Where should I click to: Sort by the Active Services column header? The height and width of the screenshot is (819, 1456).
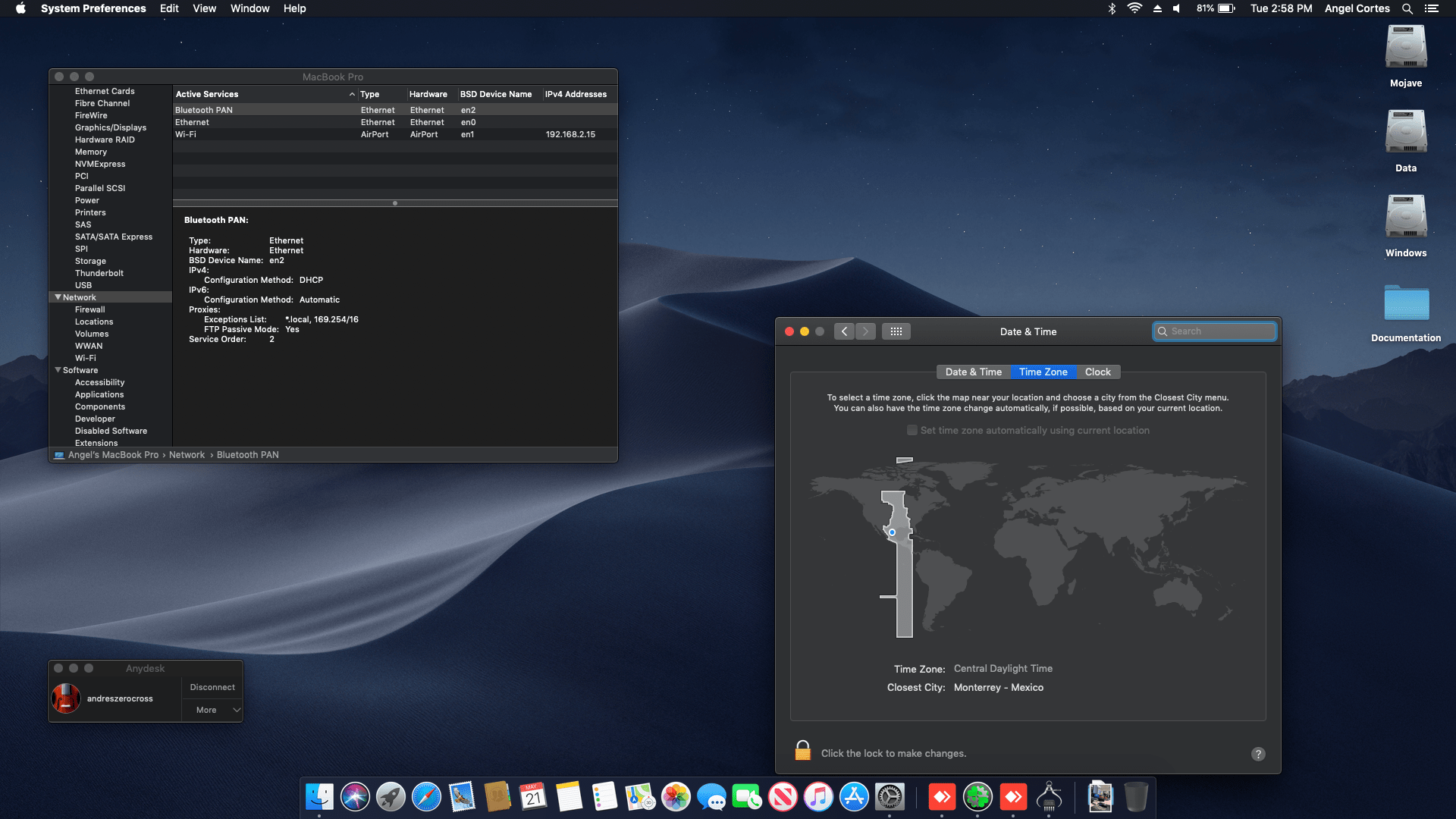265,94
